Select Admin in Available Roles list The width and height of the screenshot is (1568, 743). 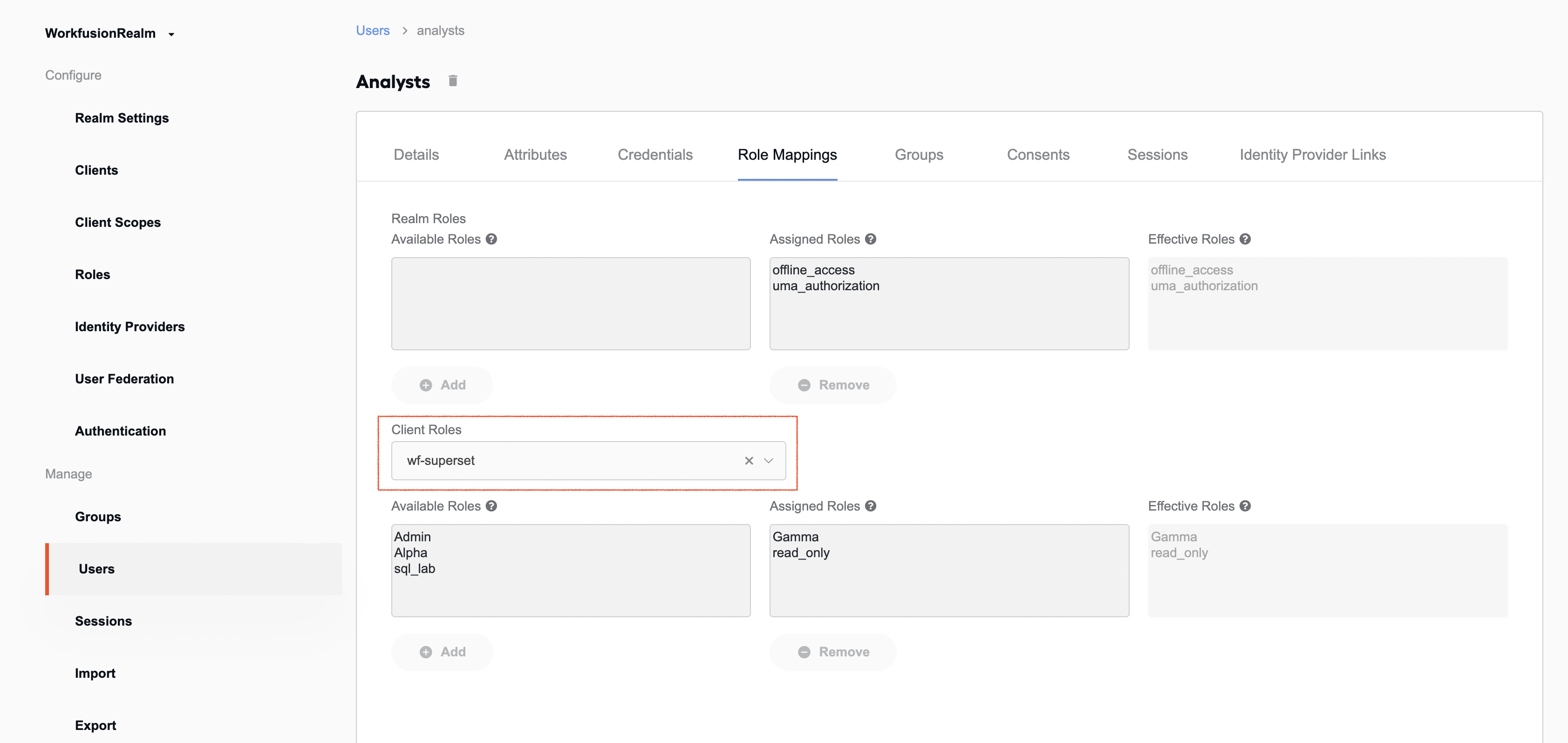pos(412,537)
